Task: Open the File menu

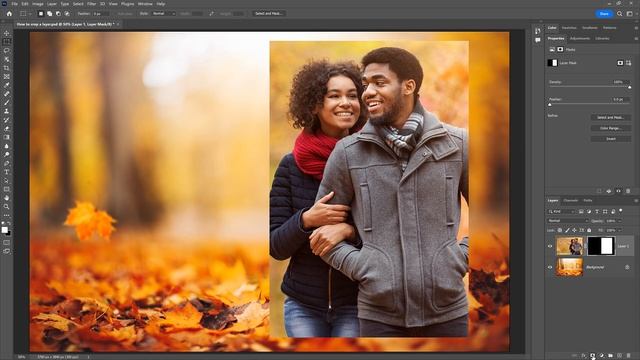Action: click(14, 4)
